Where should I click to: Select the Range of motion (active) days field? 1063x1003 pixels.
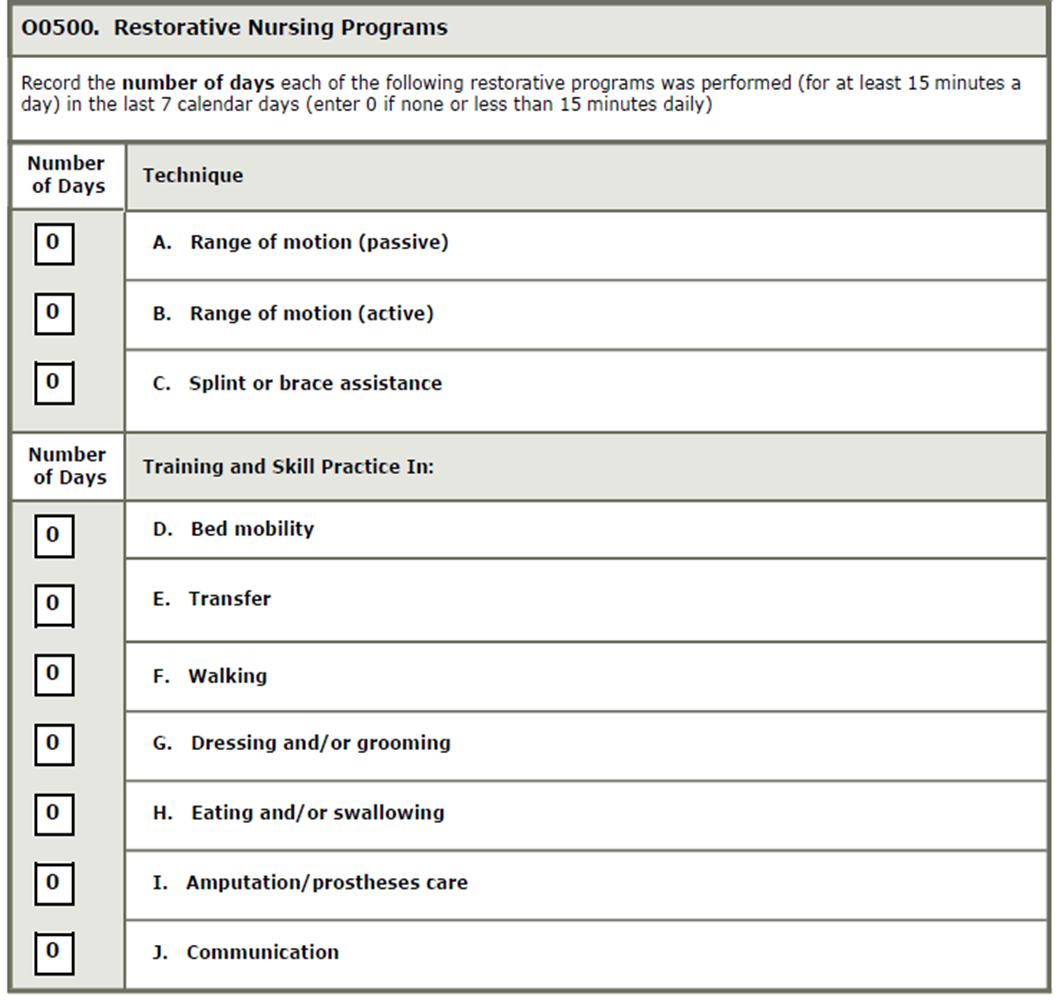click(x=53, y=313)
